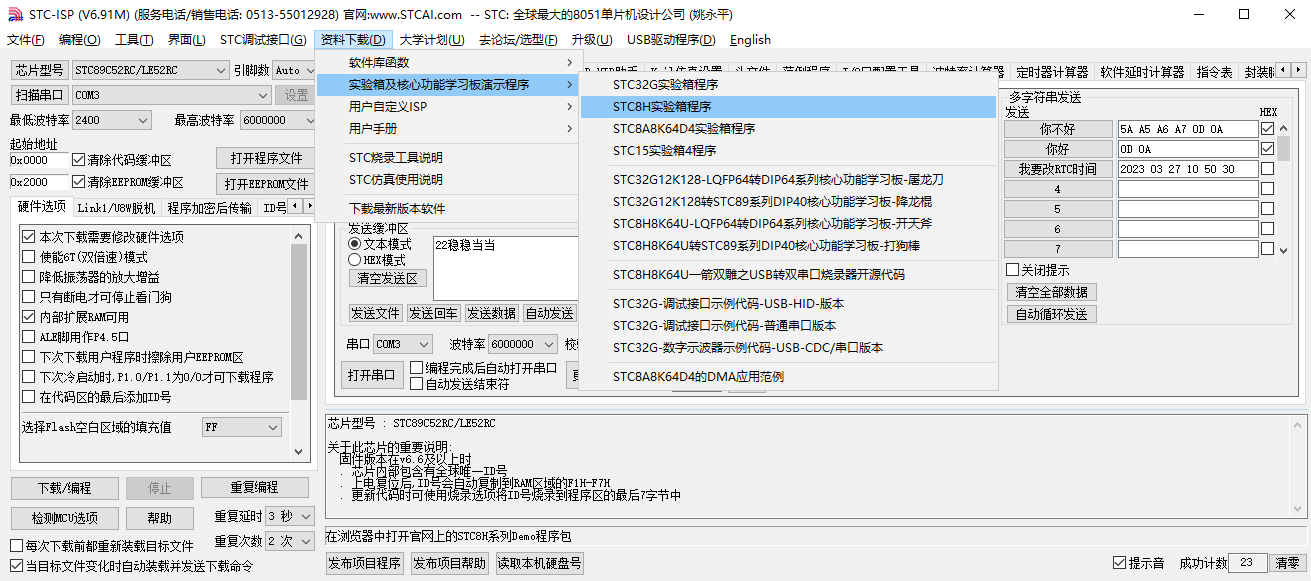Switch to Link1/U8W脱机 tab

[116, 208]
